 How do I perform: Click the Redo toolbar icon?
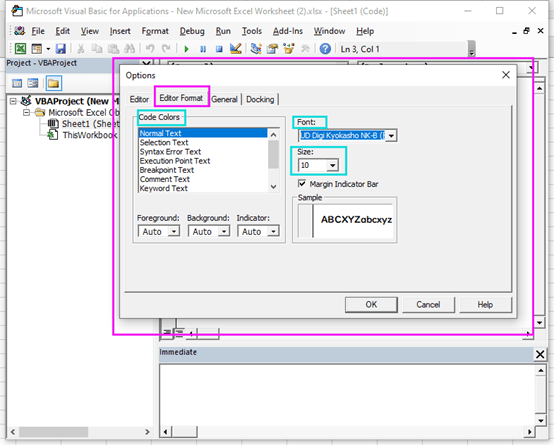coord(166,48)
